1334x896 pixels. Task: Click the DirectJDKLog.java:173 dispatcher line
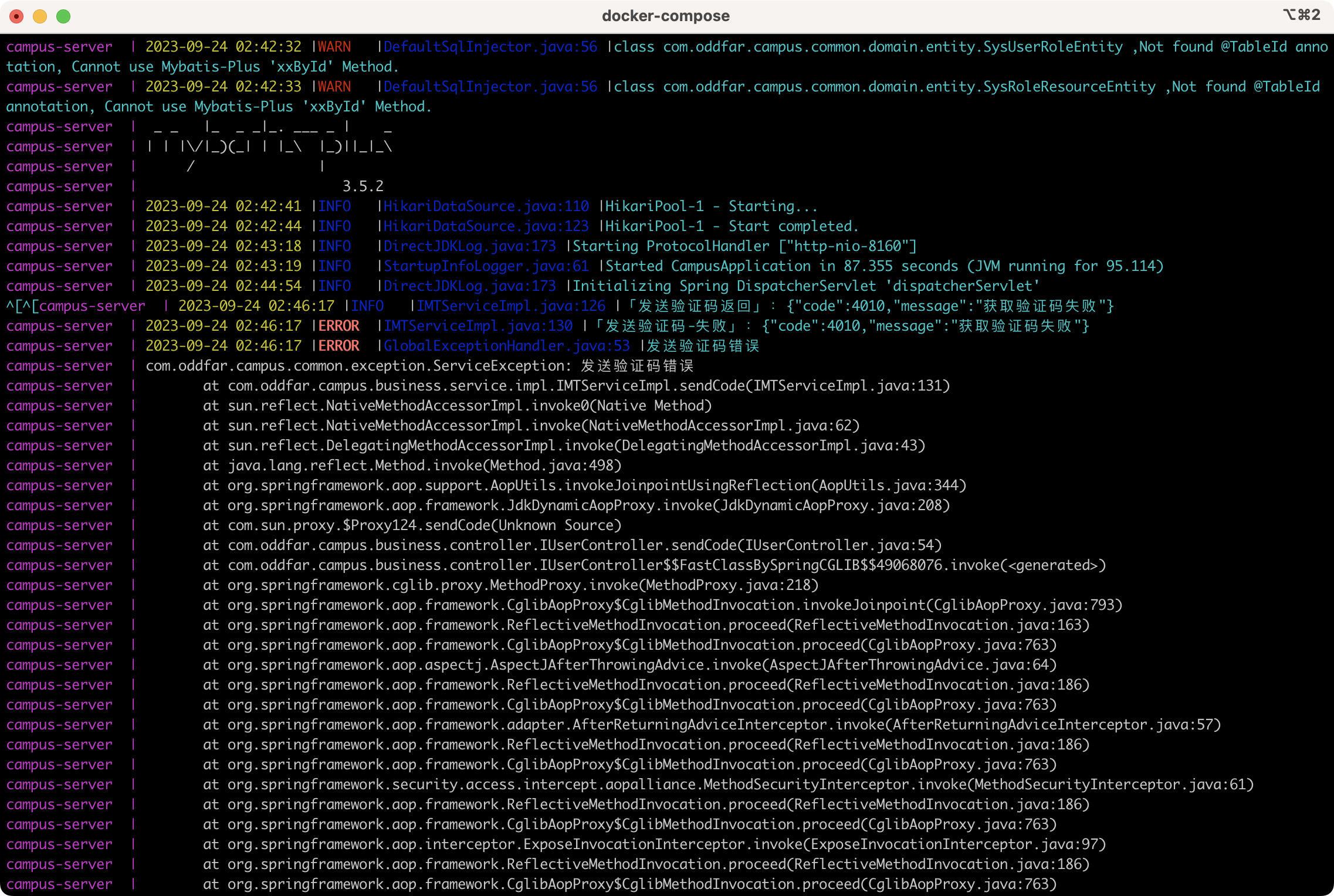pos(469,286)
